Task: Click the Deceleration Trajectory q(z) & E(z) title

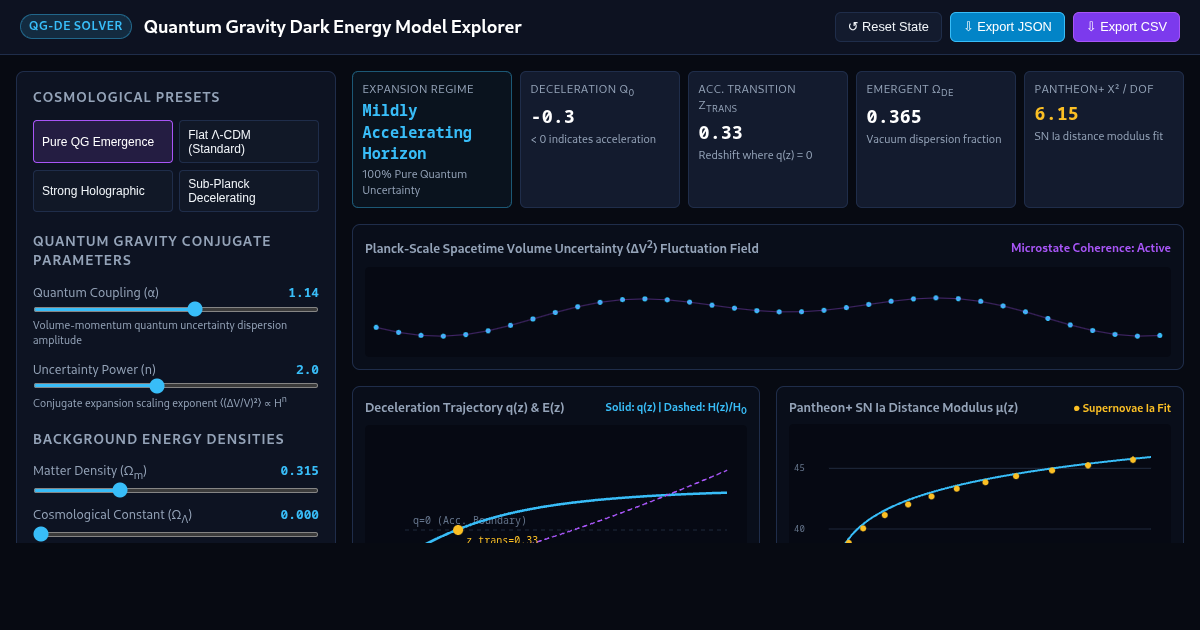Action: click(x=465, y=408)
